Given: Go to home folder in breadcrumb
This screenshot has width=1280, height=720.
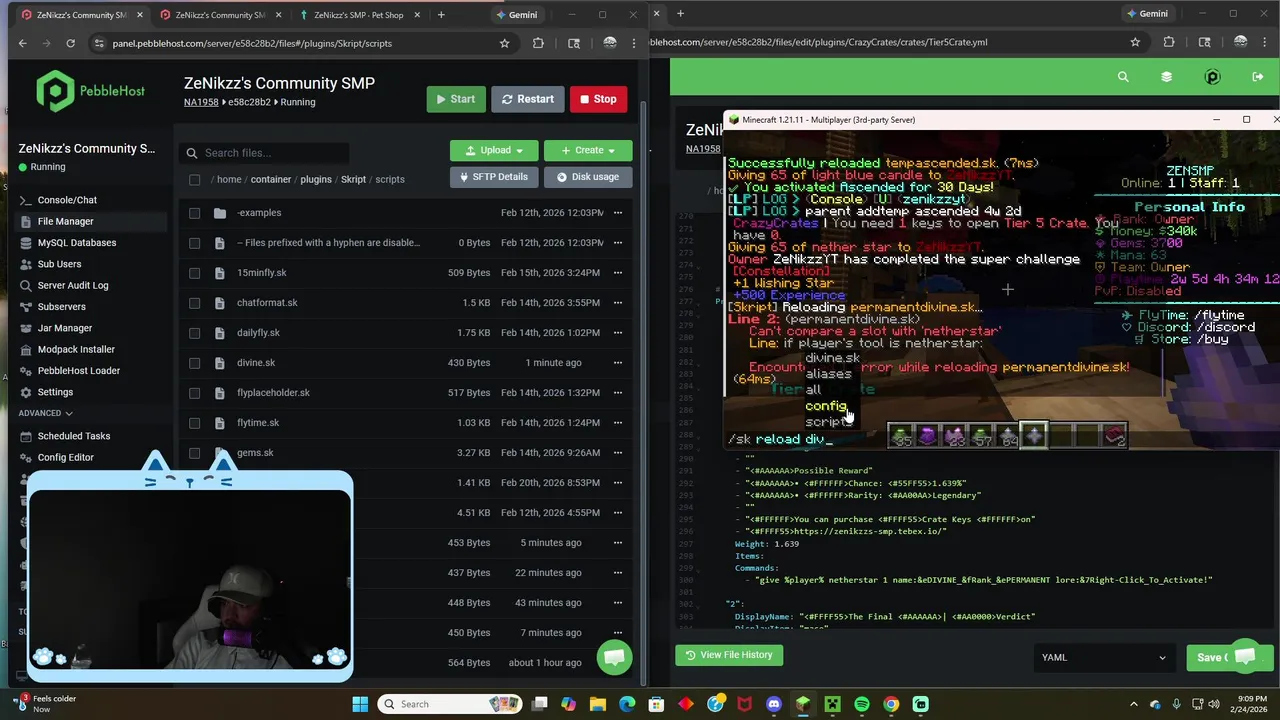Looking at the screenshot, I should click(x=229, y=180).
